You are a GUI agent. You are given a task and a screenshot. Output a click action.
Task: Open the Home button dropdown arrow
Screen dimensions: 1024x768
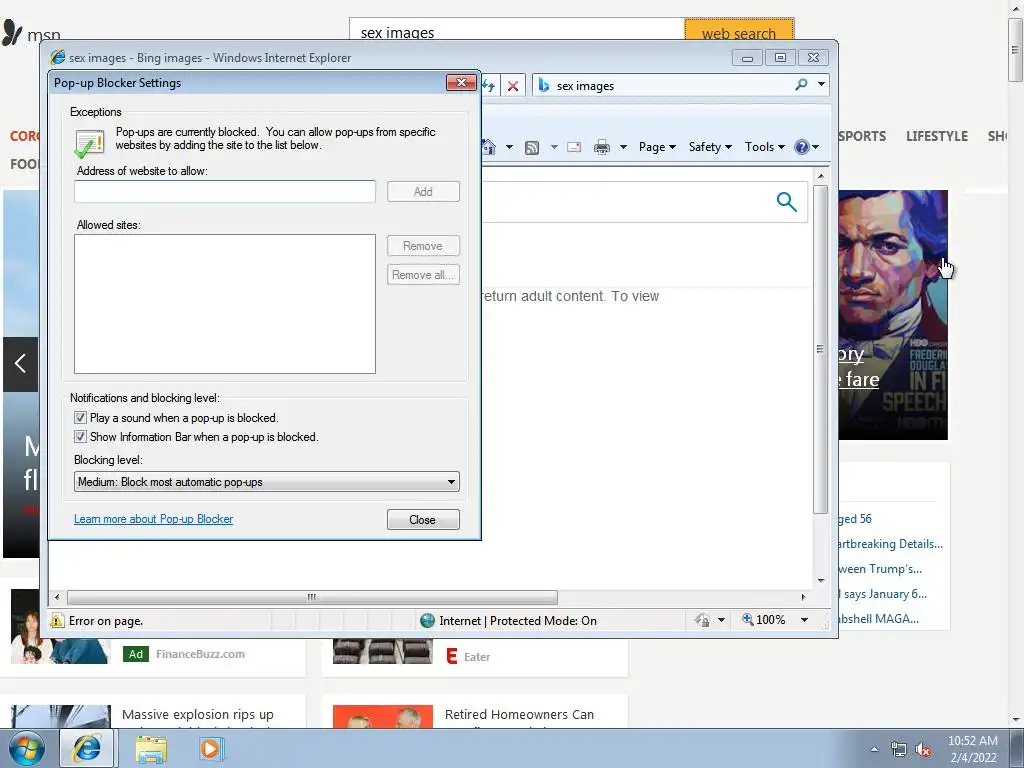(509, 147)
